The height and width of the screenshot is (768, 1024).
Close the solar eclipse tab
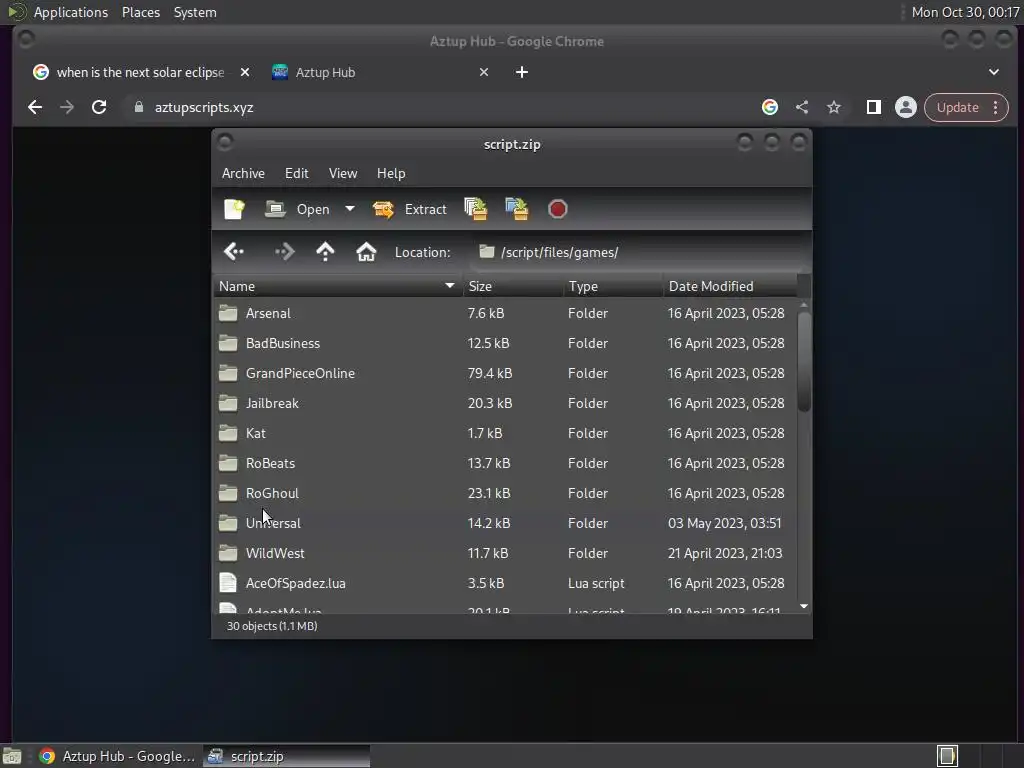(245, 72)
